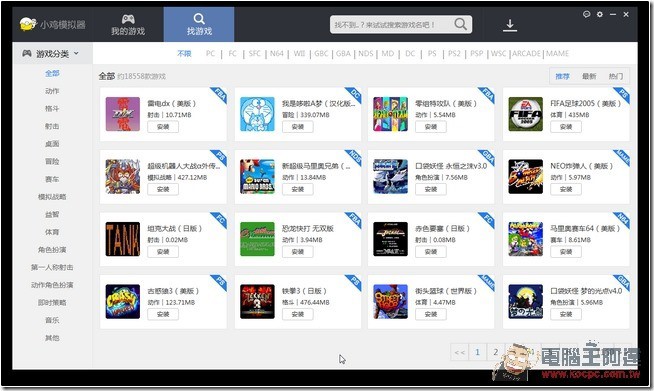
Task: Filter by GBA platform
Action: point(343,53)
